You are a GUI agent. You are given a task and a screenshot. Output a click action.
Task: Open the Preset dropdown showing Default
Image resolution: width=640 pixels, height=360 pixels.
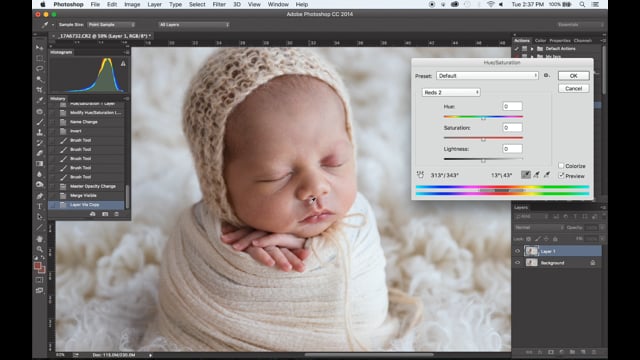487,76
